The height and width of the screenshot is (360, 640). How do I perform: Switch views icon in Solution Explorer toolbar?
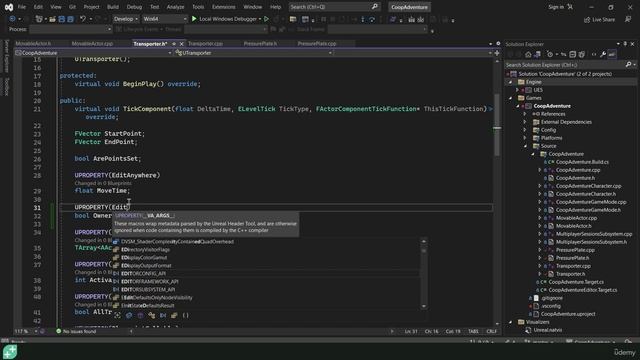pos(537,54)
